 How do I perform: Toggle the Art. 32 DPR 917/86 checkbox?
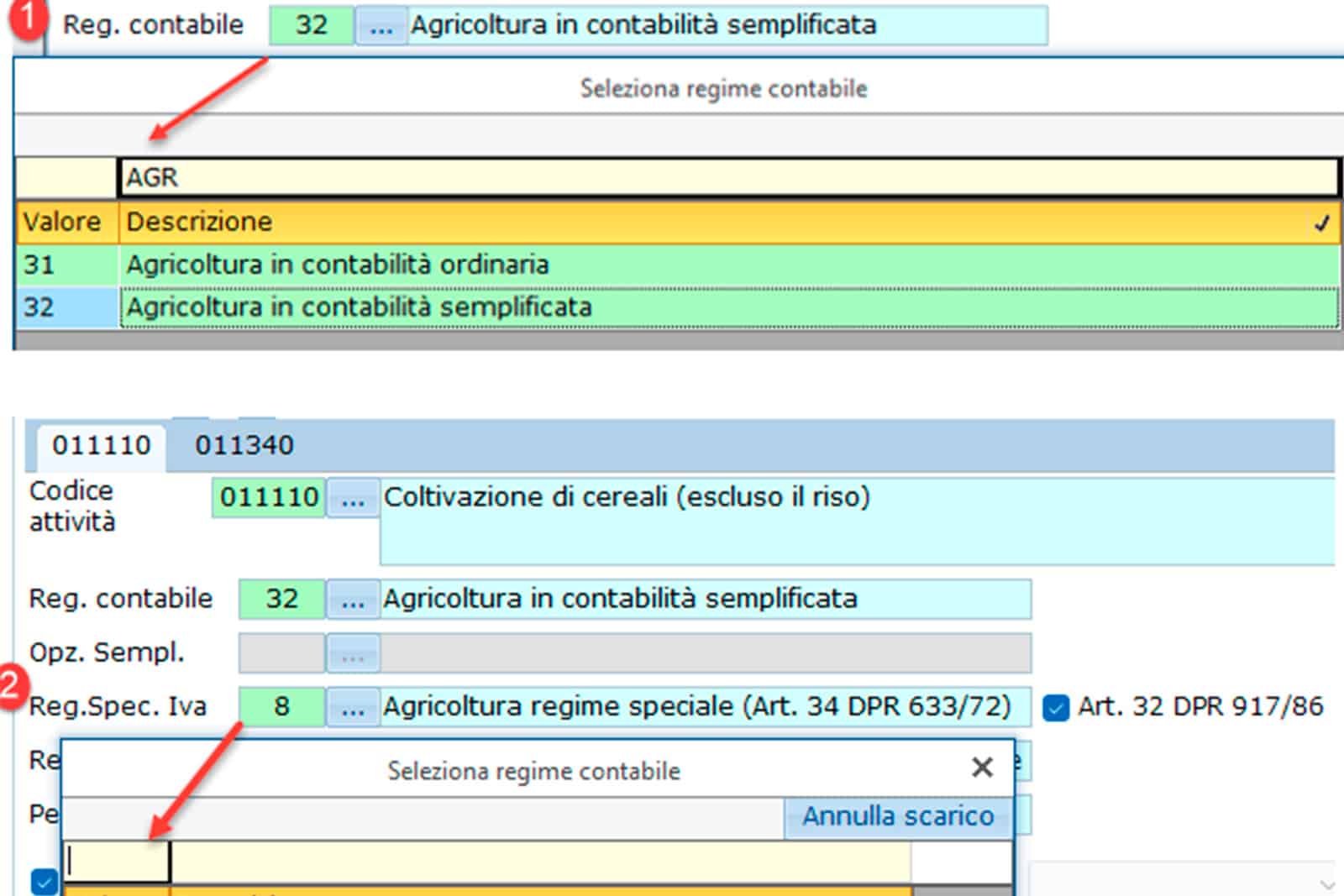[1056, 708]
